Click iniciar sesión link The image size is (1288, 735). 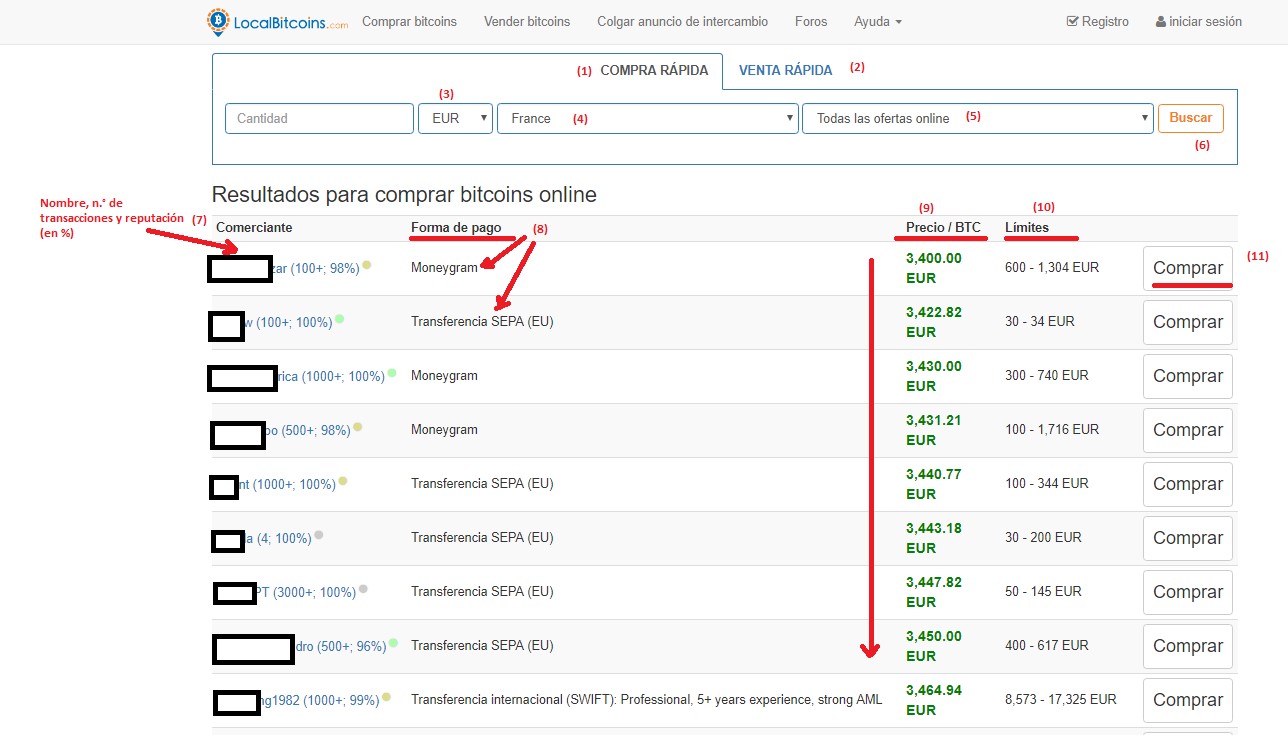click(x=1199, y=21)
